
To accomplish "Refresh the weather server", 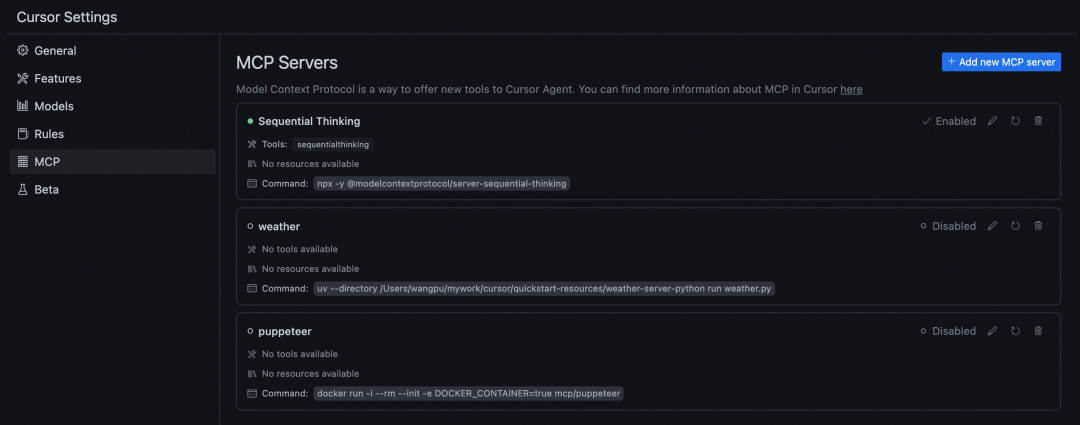I will tap(1015, 225).
